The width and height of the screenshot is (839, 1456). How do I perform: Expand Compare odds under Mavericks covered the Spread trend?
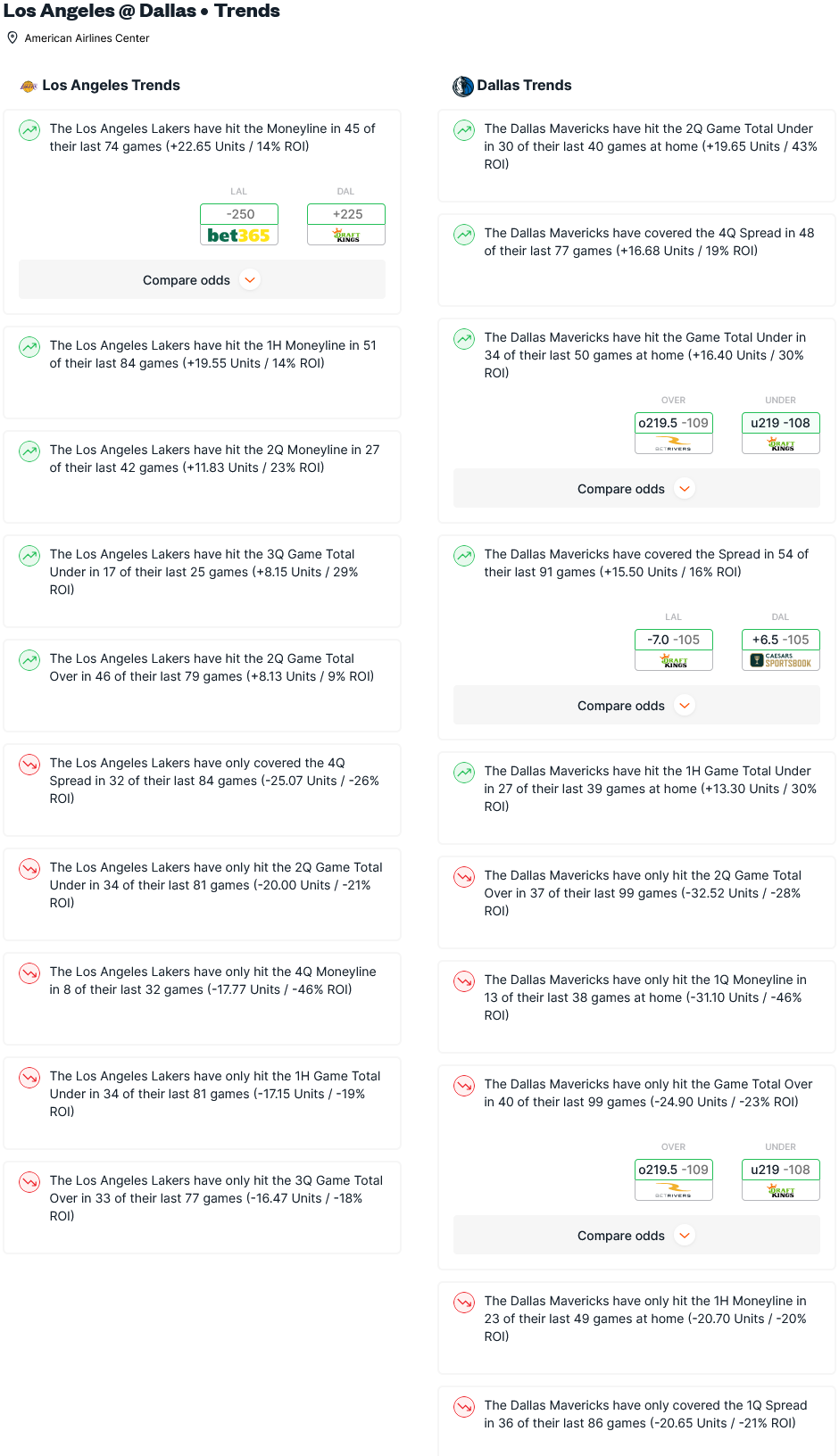coord(636,706)
